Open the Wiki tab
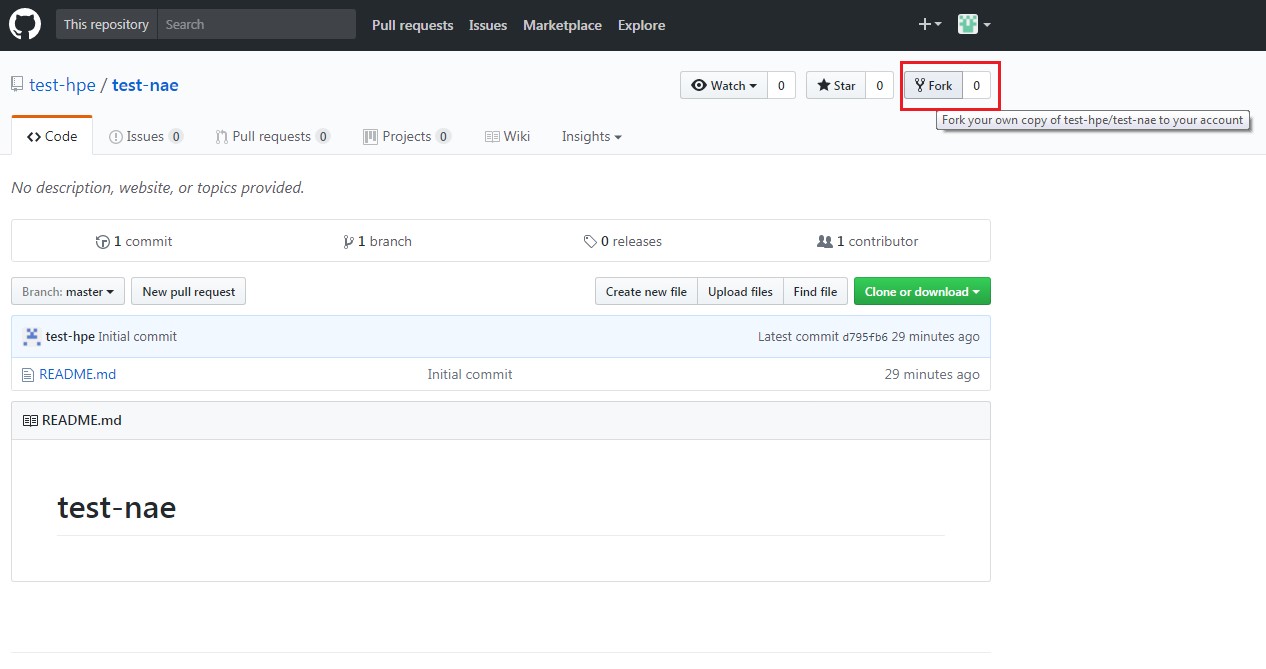This screenshot has width=1266, height=669. [x=508, y=136]
